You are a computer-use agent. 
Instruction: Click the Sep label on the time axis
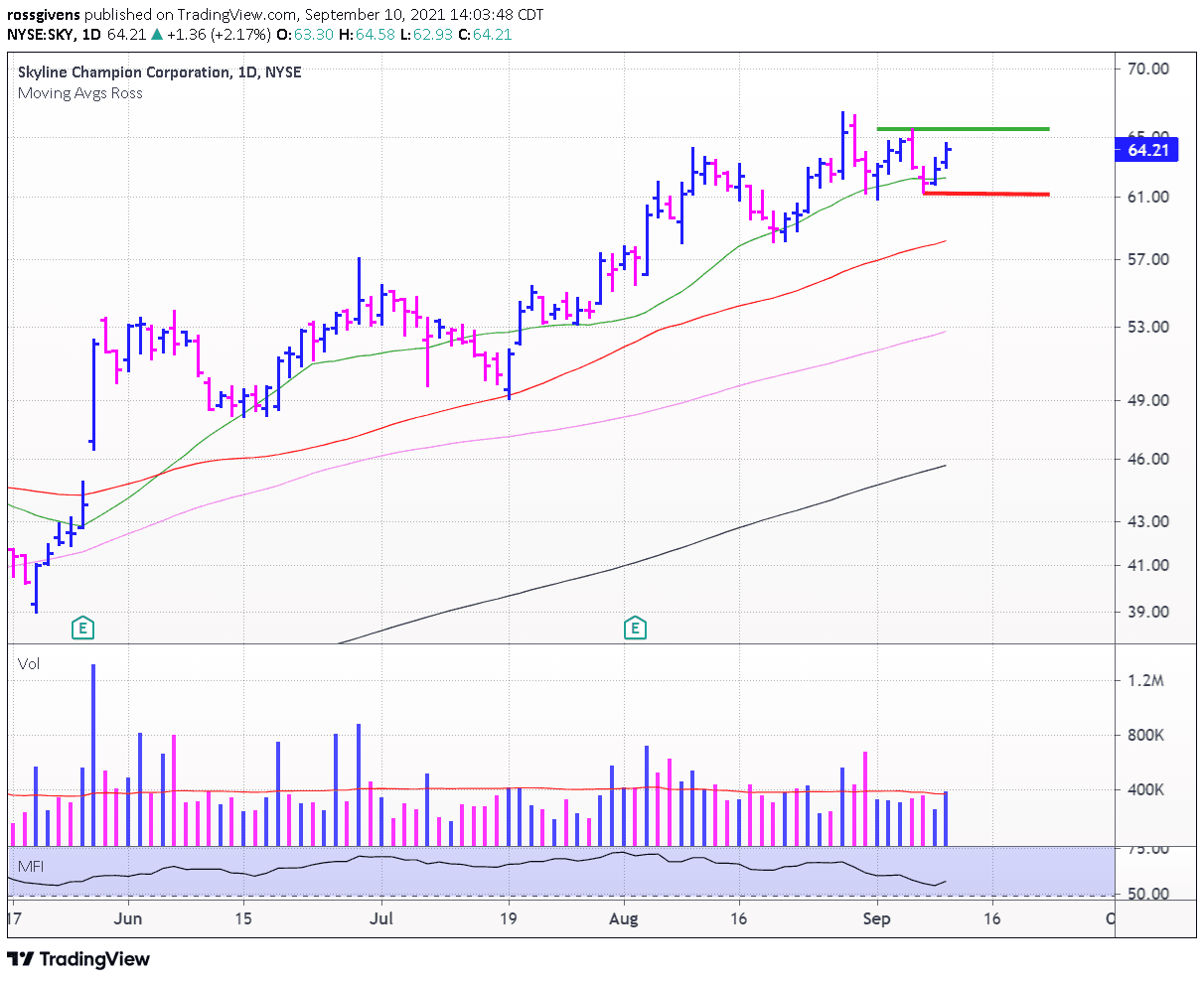[876, 919]
